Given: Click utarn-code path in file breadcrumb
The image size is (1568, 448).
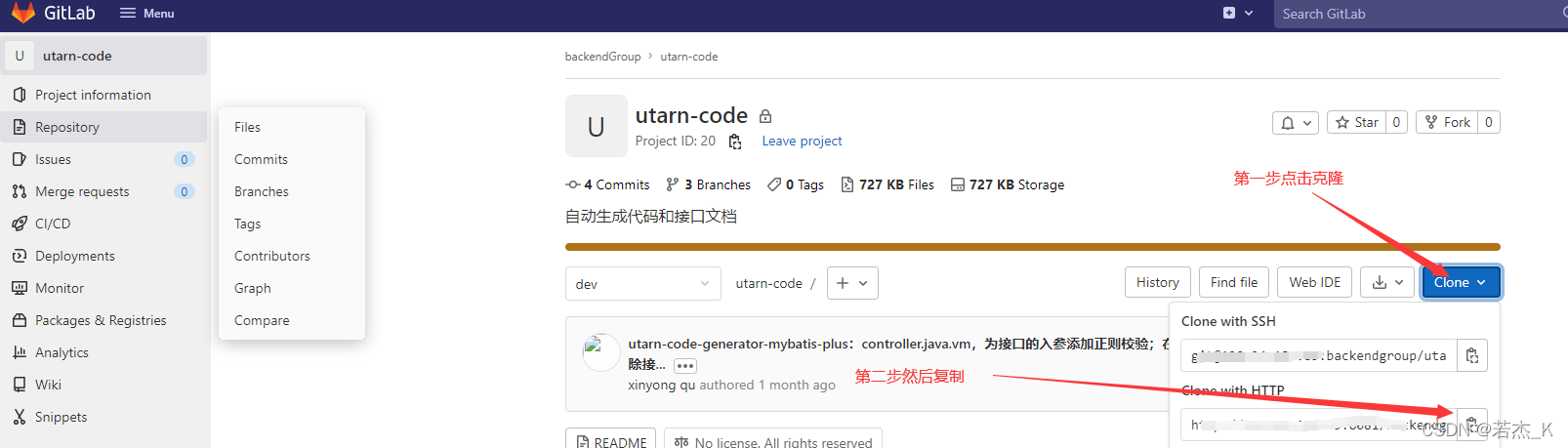Looking at the screenshot, I should [768, 283].
